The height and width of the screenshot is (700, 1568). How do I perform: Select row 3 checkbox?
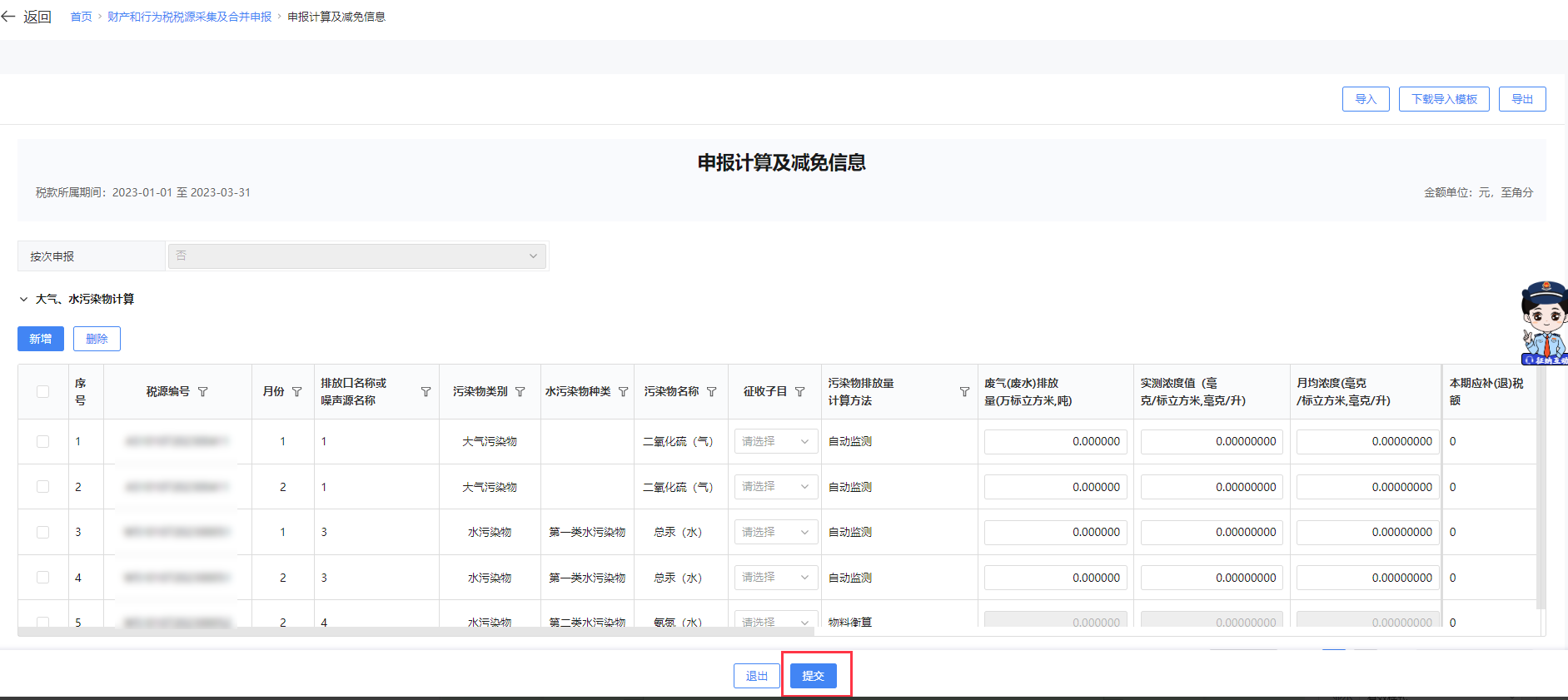(x=42, y=533)
